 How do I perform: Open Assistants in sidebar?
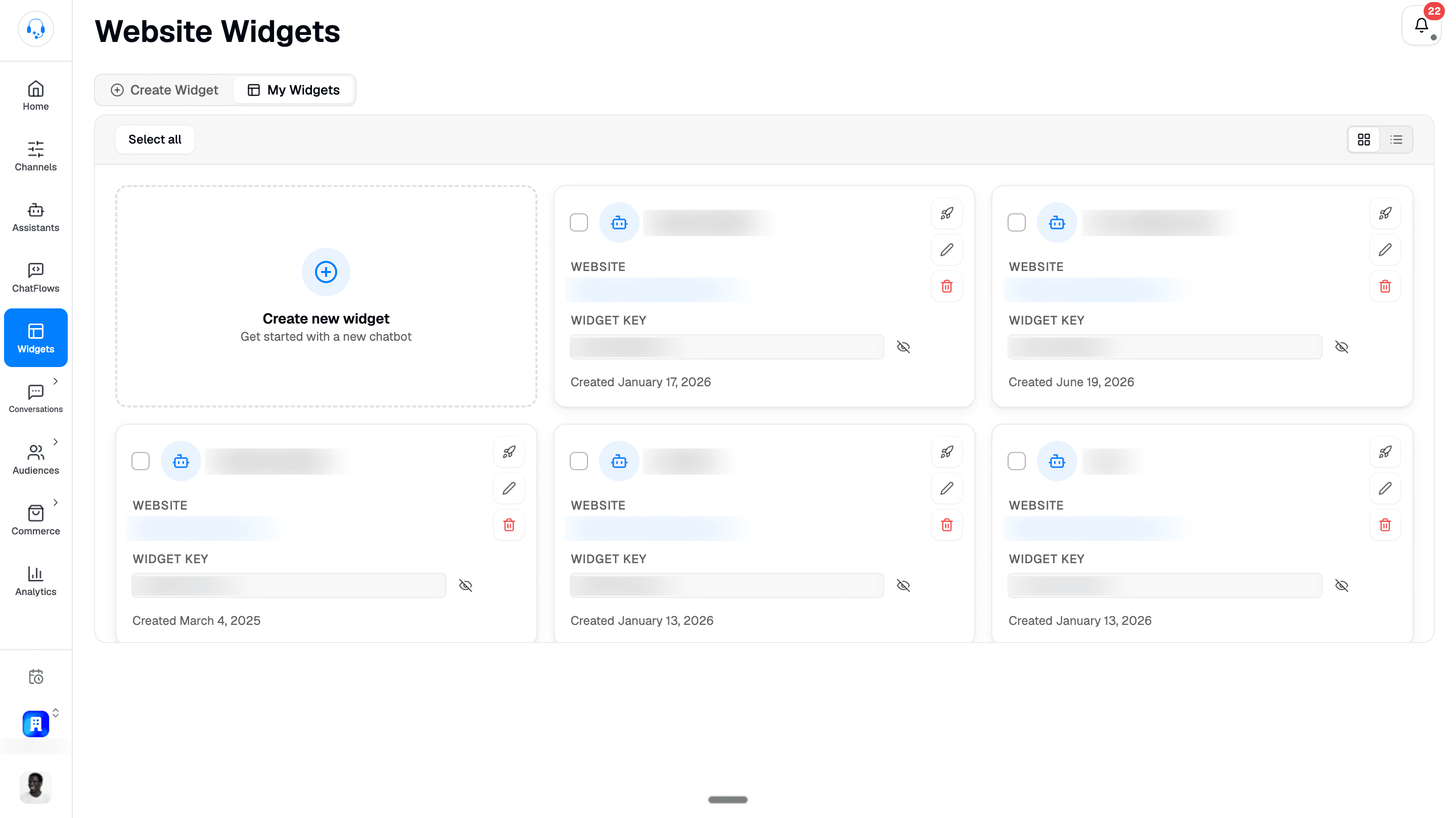35,217
